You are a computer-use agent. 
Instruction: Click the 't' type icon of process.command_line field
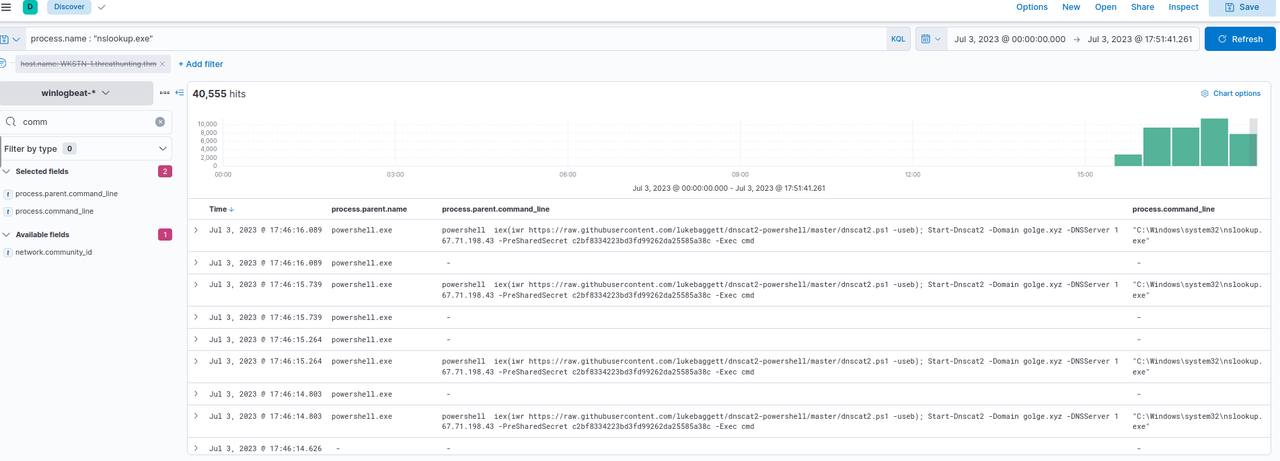(x=8, y=211)
